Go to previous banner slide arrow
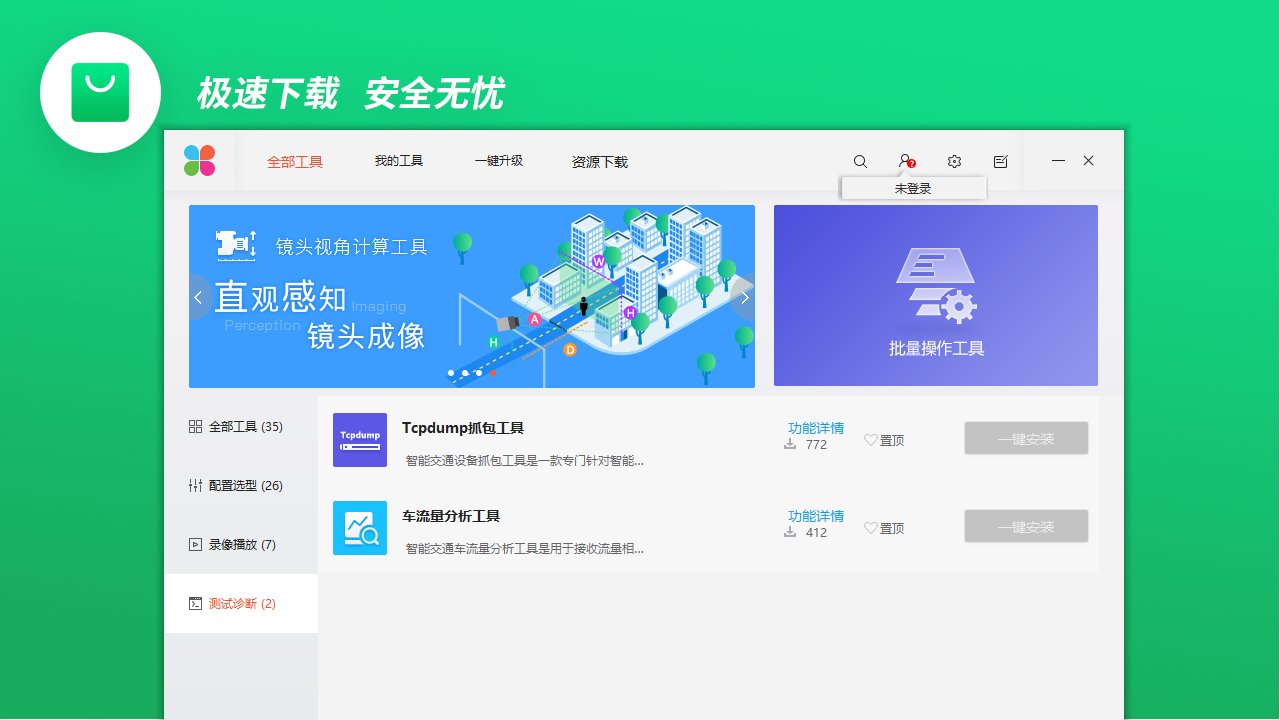The image size is (1280, 720). (198, 297)
